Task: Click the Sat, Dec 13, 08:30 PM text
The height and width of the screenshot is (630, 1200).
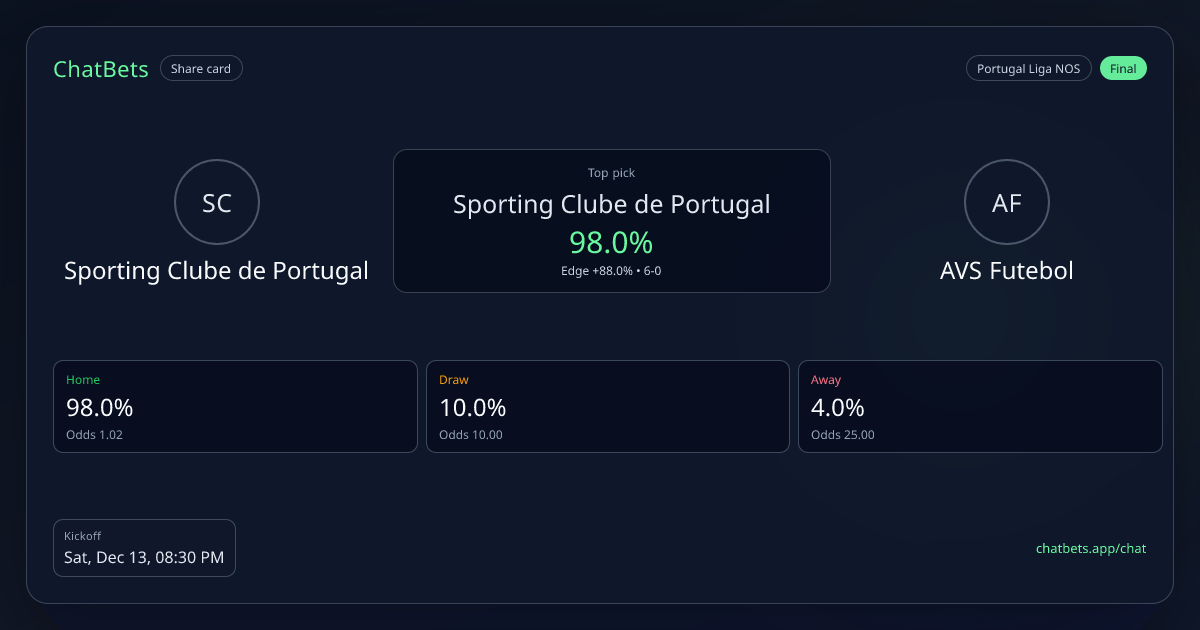Action: tap(144, 557)
